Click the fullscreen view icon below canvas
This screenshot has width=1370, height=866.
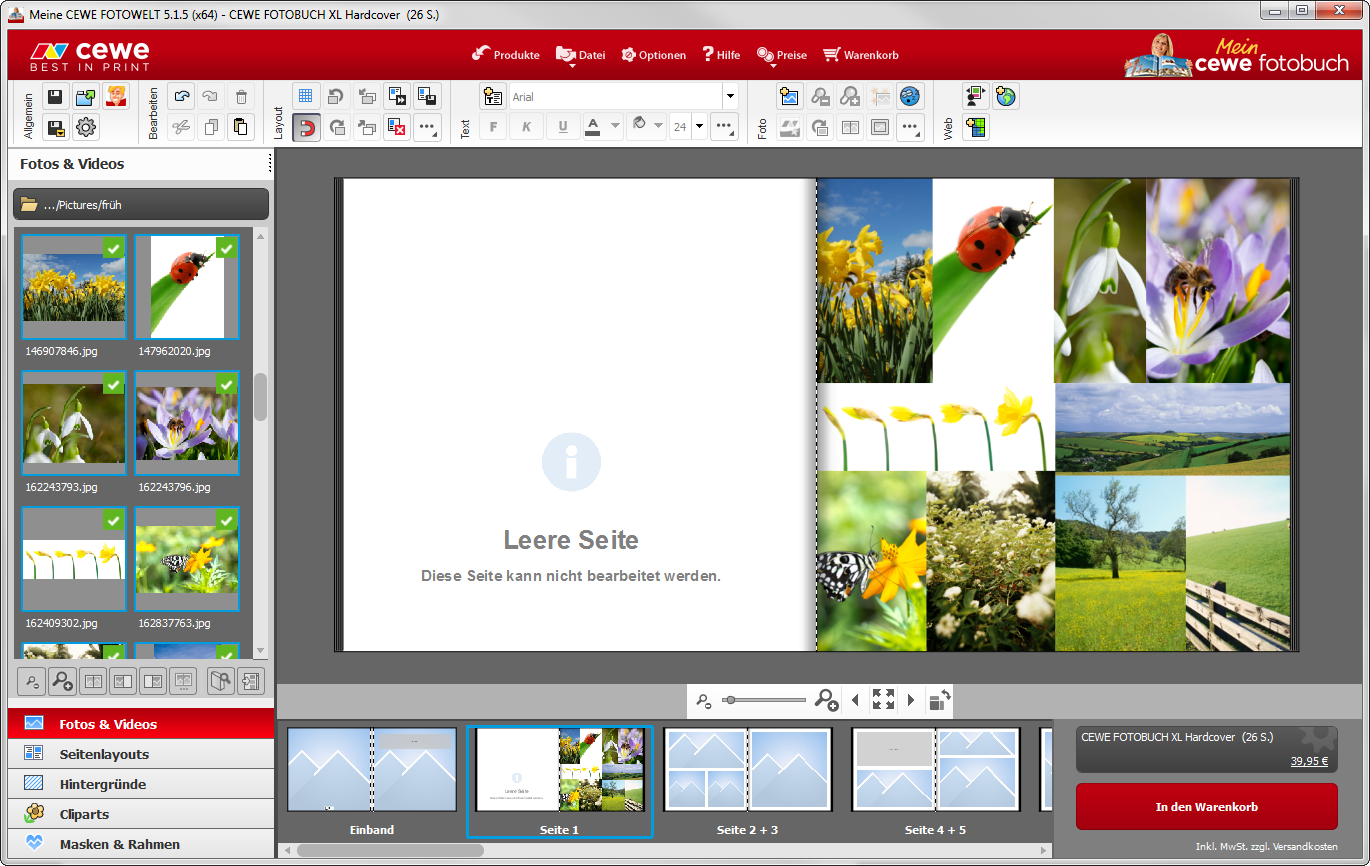[883, 700]
